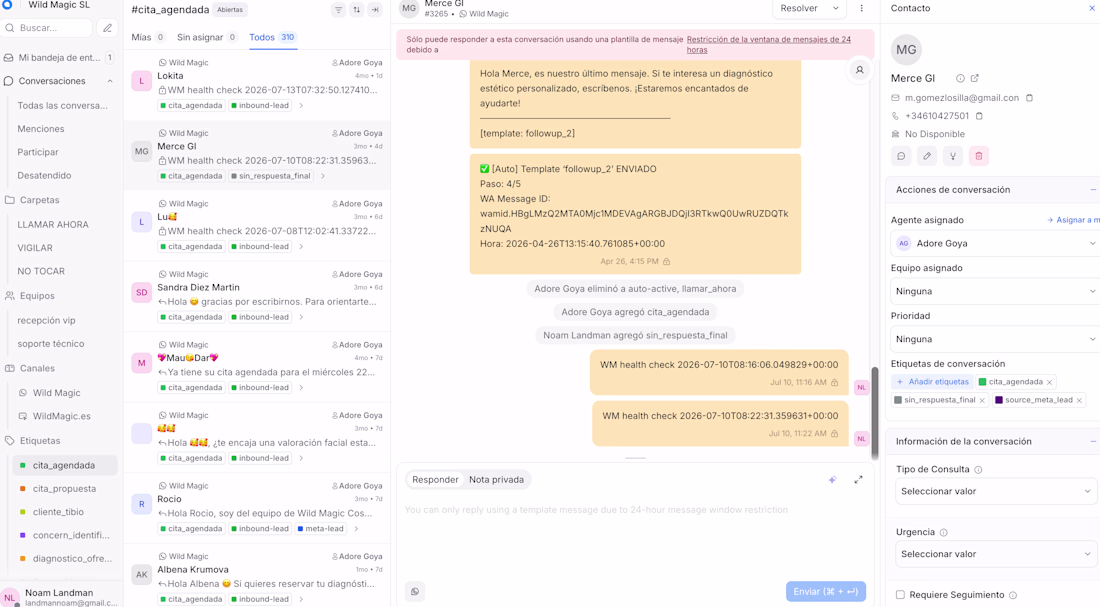Image resolution: width=1100 pixels, height=607 pixels.
Task: Click the WhatsApp templates icon in composer
Action: click(x=415, y=592)
